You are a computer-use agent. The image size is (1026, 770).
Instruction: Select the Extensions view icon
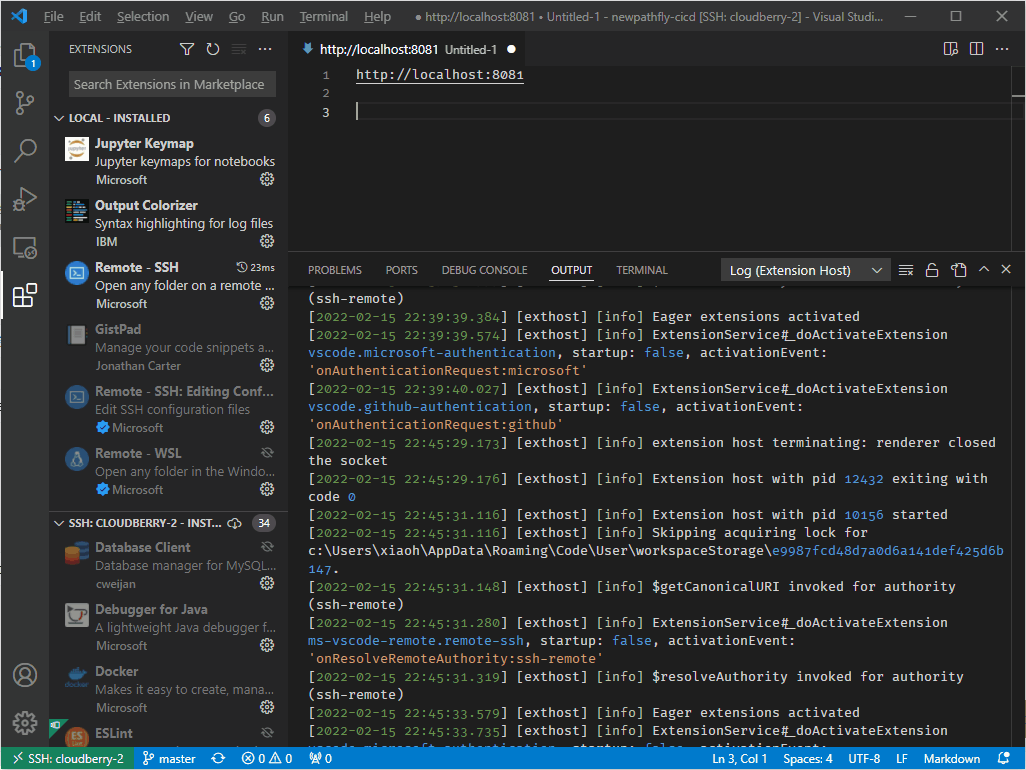click(25, 296)
